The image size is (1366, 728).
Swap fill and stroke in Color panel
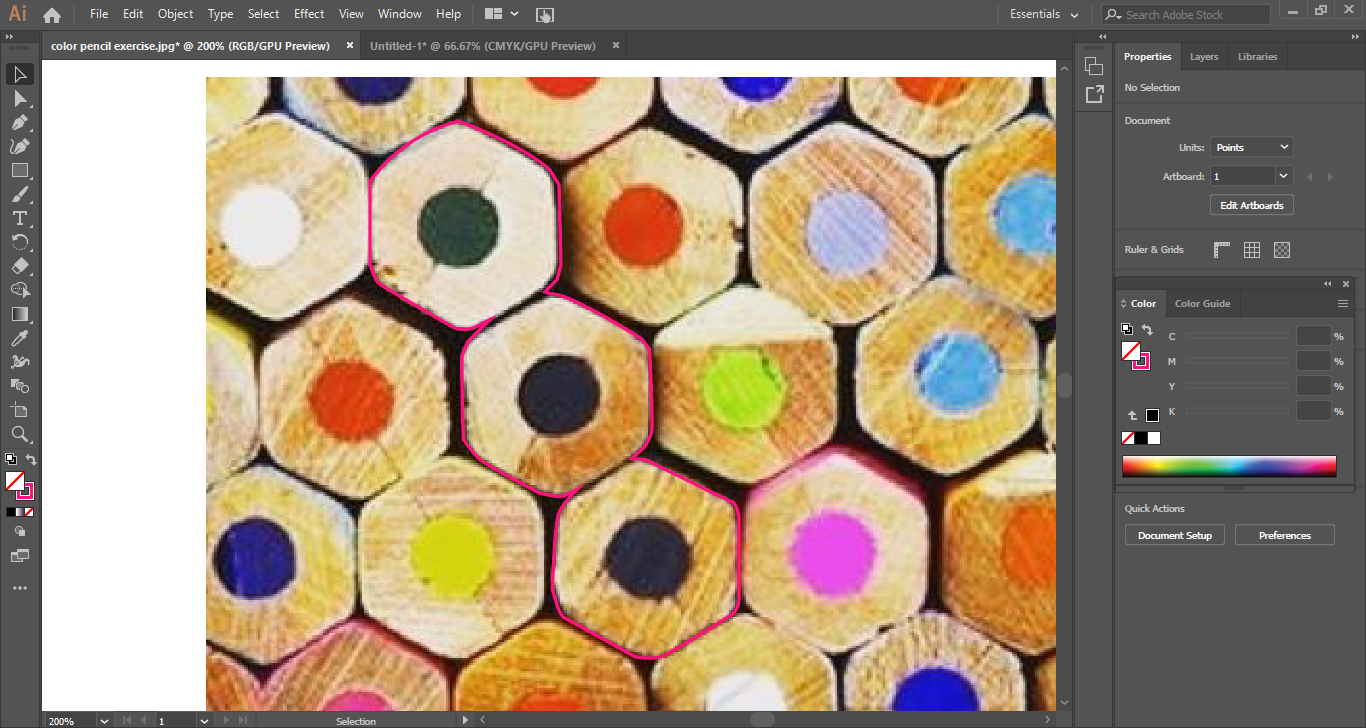[x=1147, y=329]
